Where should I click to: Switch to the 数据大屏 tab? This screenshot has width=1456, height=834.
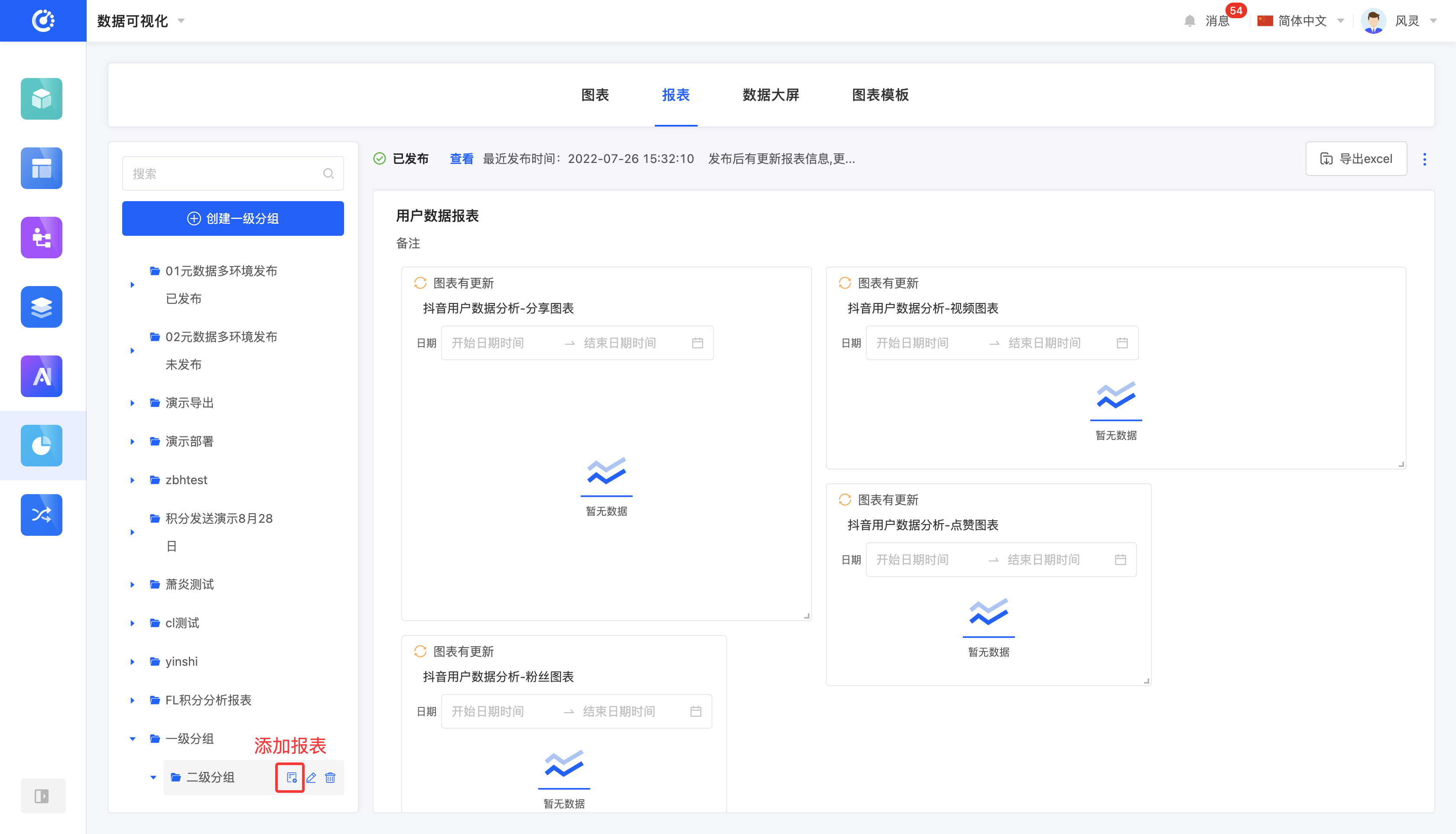point(770,95)
